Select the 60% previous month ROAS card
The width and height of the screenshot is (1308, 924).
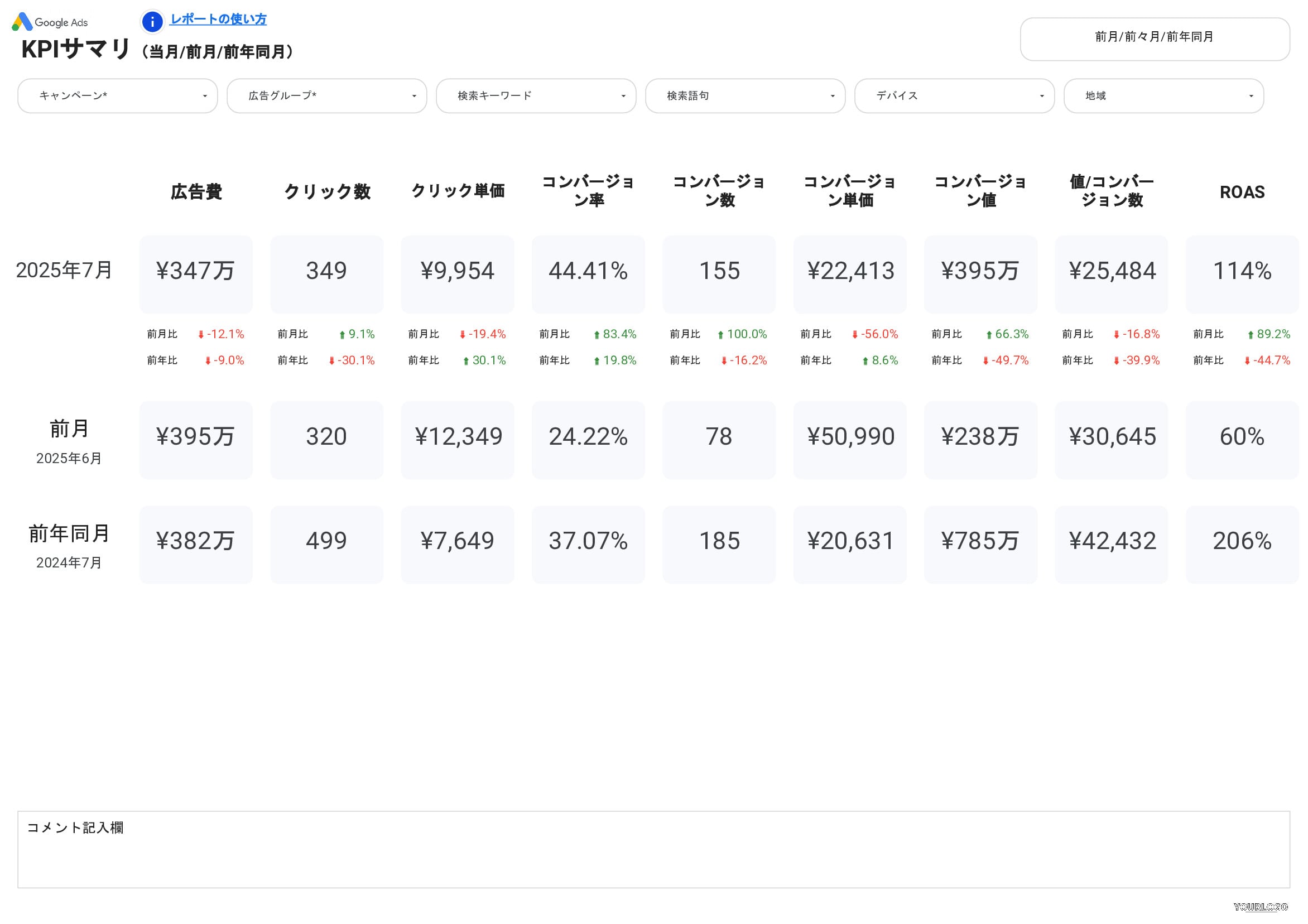(1243, 440)
